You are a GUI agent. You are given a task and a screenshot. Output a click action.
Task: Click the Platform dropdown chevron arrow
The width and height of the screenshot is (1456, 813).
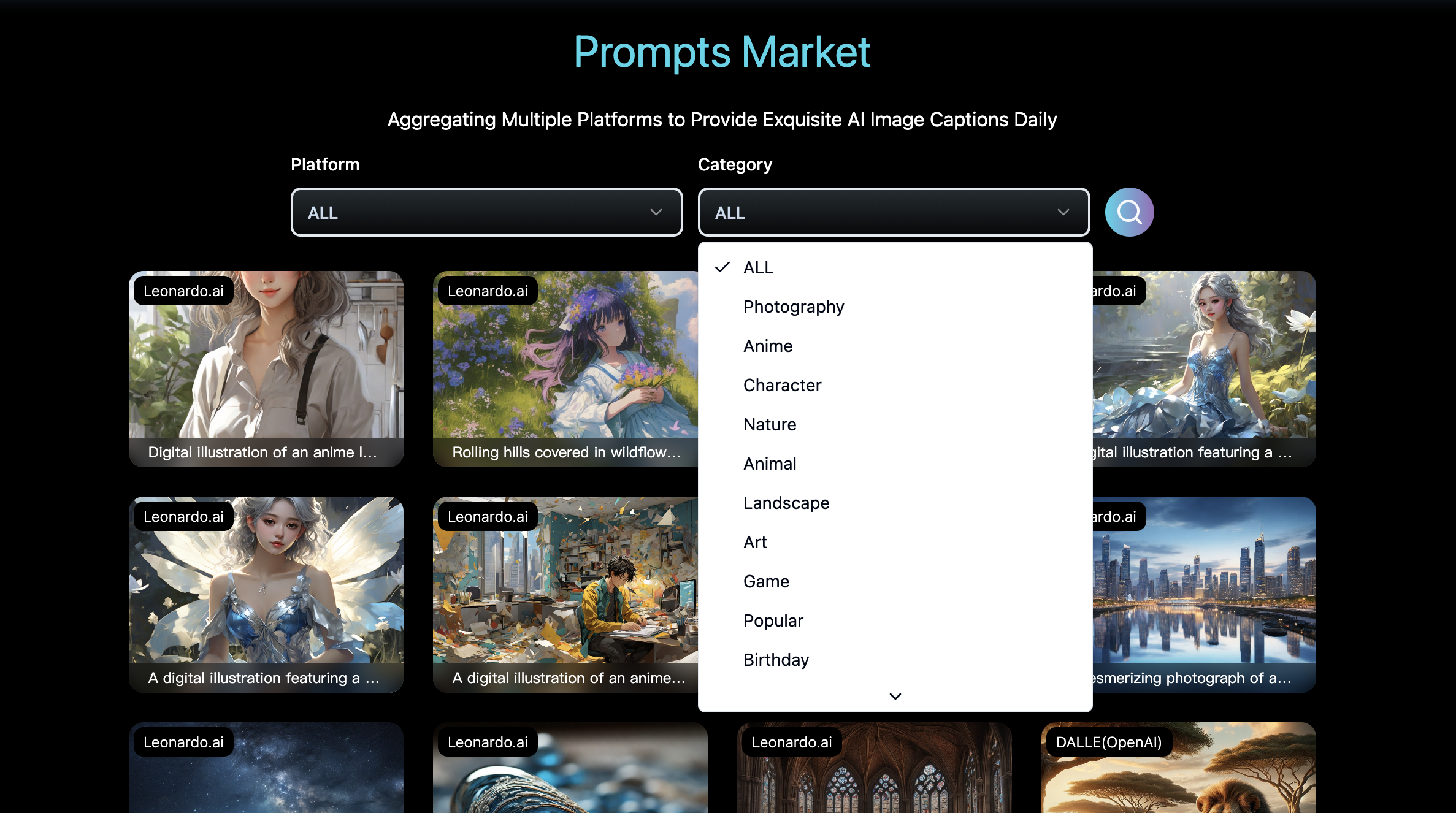pyautogui.click(x=656, y=212)
